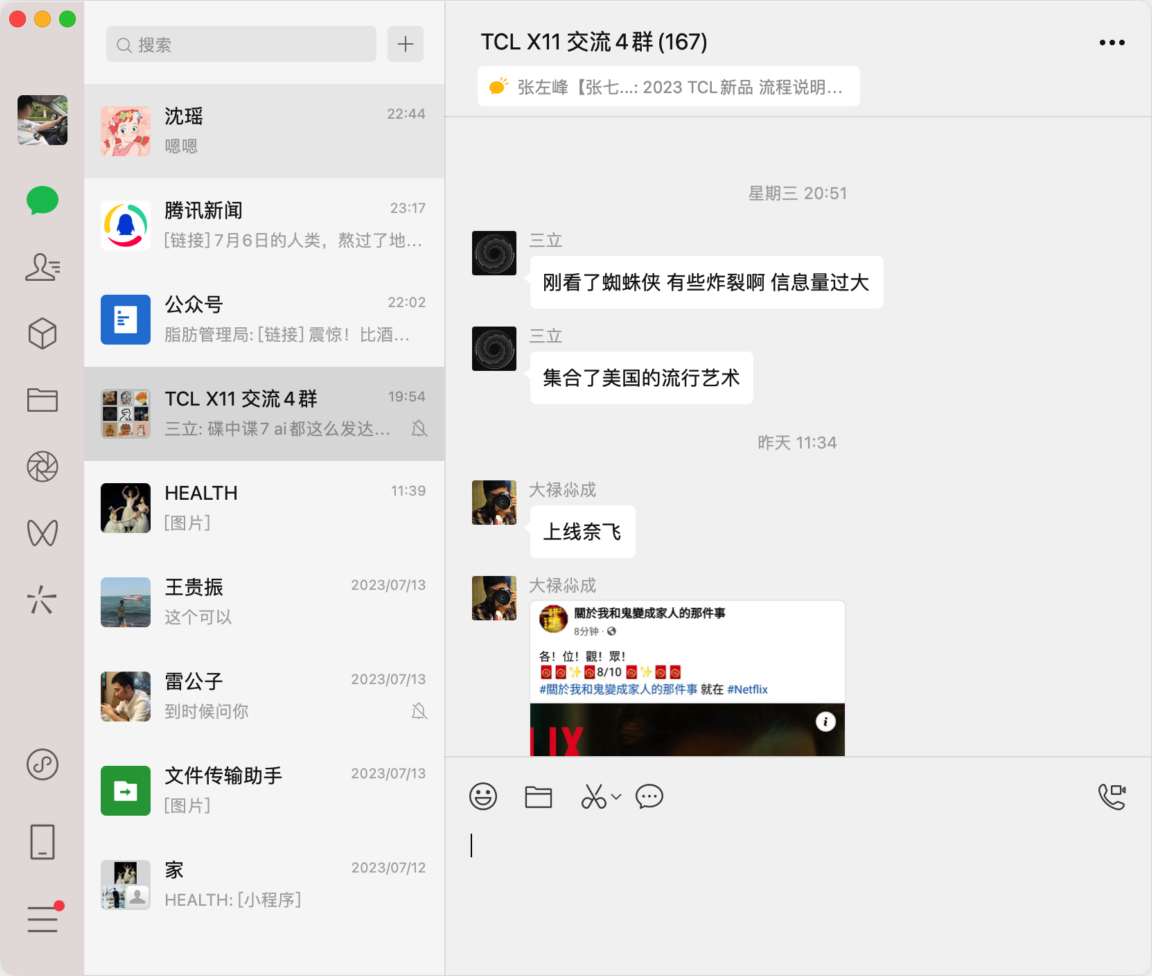
Task: Click the 公众号 blue document avatar
Action: pos(126,319)
